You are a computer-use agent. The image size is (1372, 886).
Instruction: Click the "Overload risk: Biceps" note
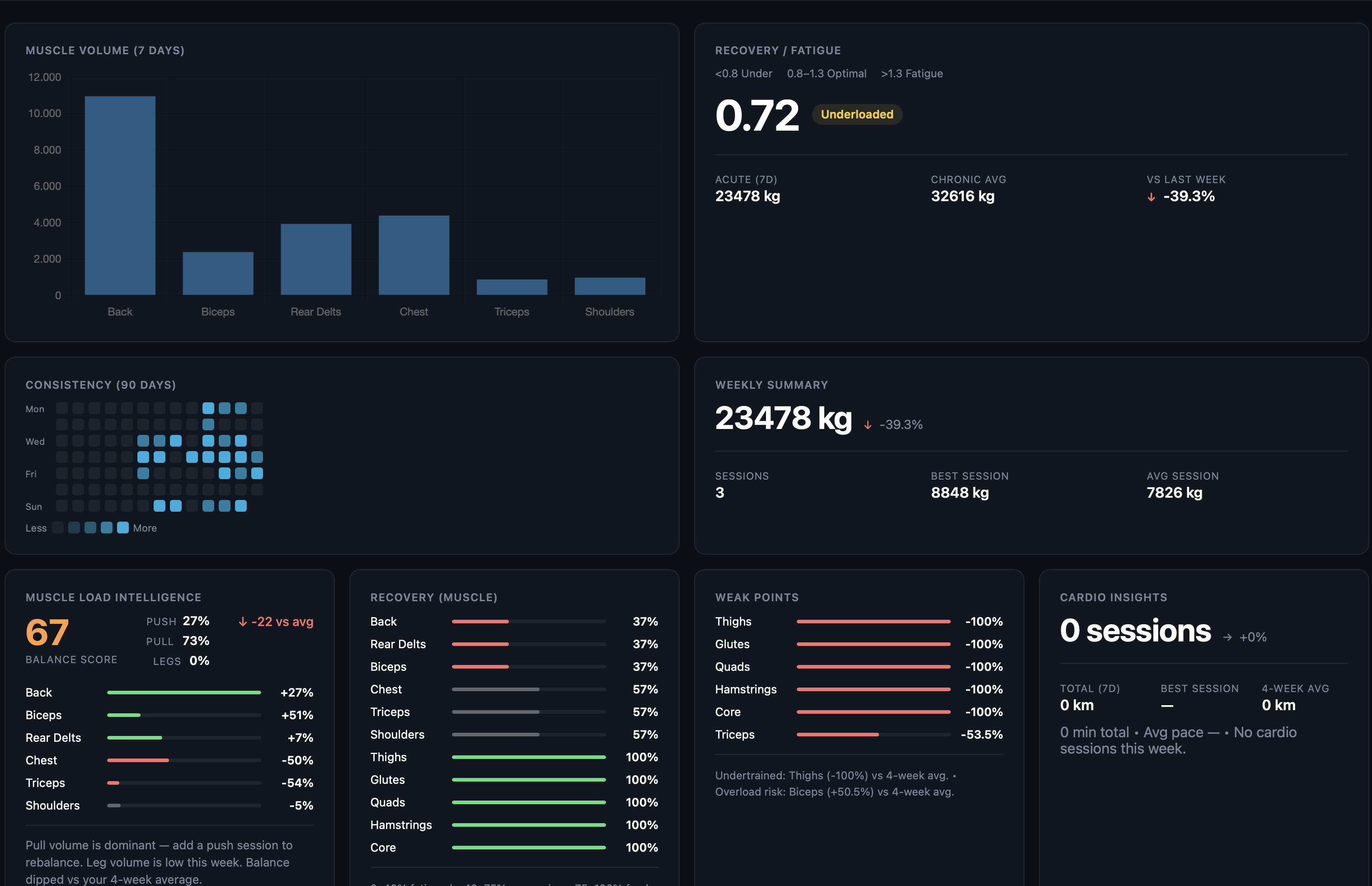pyautogui.click(x=834, y=792)
